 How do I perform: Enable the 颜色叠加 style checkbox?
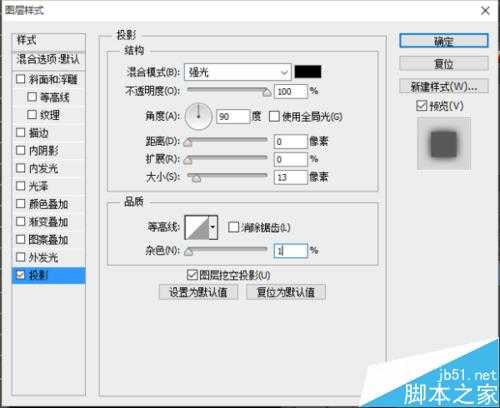tap(21, 204)
